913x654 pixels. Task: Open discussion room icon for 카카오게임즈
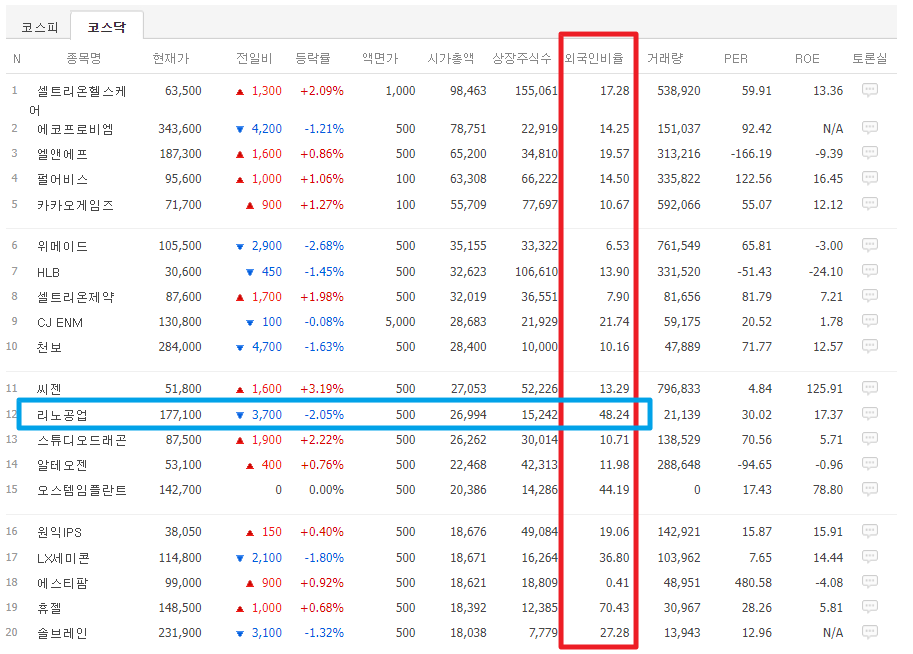[869, 204]
